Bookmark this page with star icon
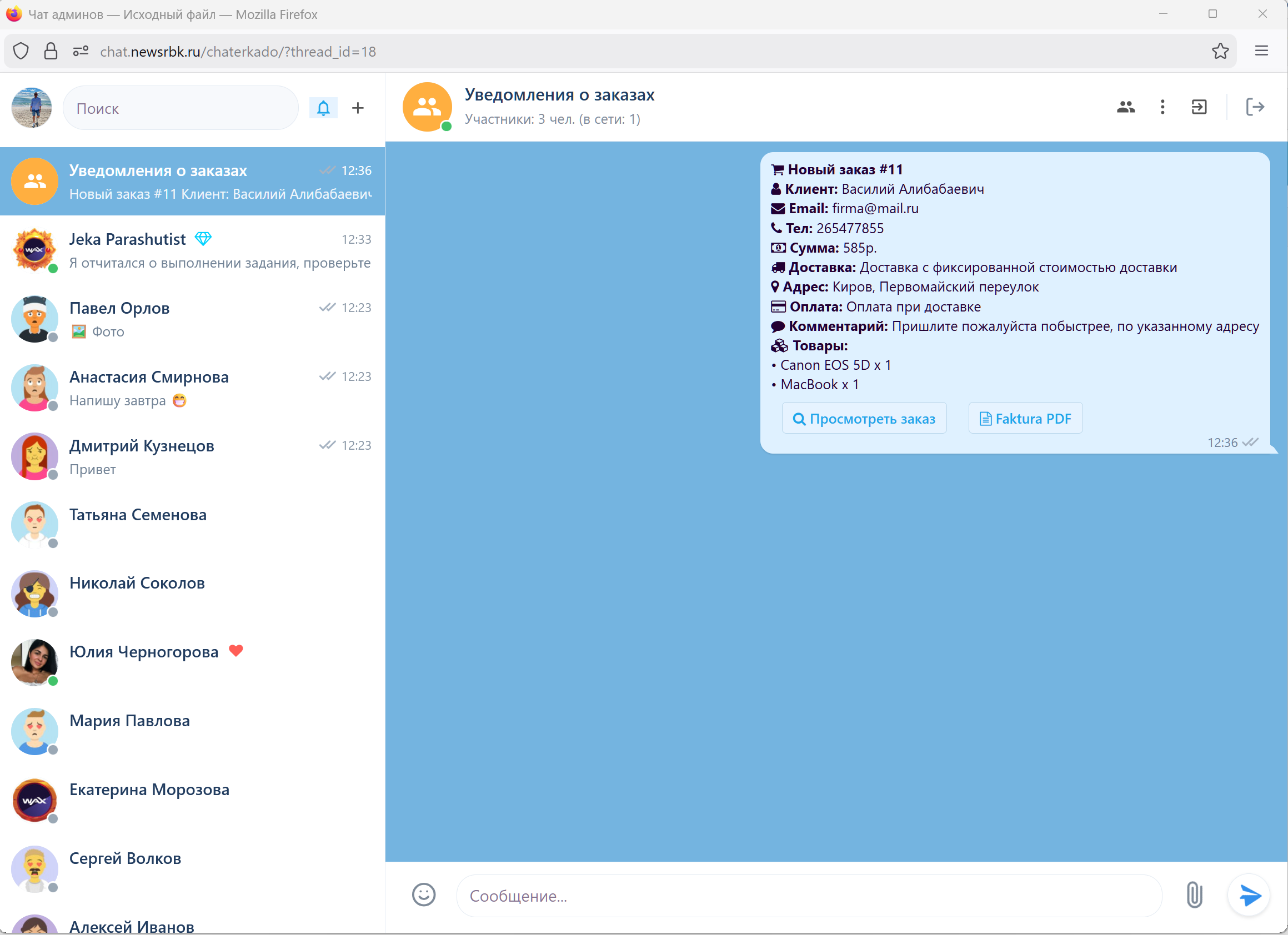1288x935 pixels. pos(1220,51)
